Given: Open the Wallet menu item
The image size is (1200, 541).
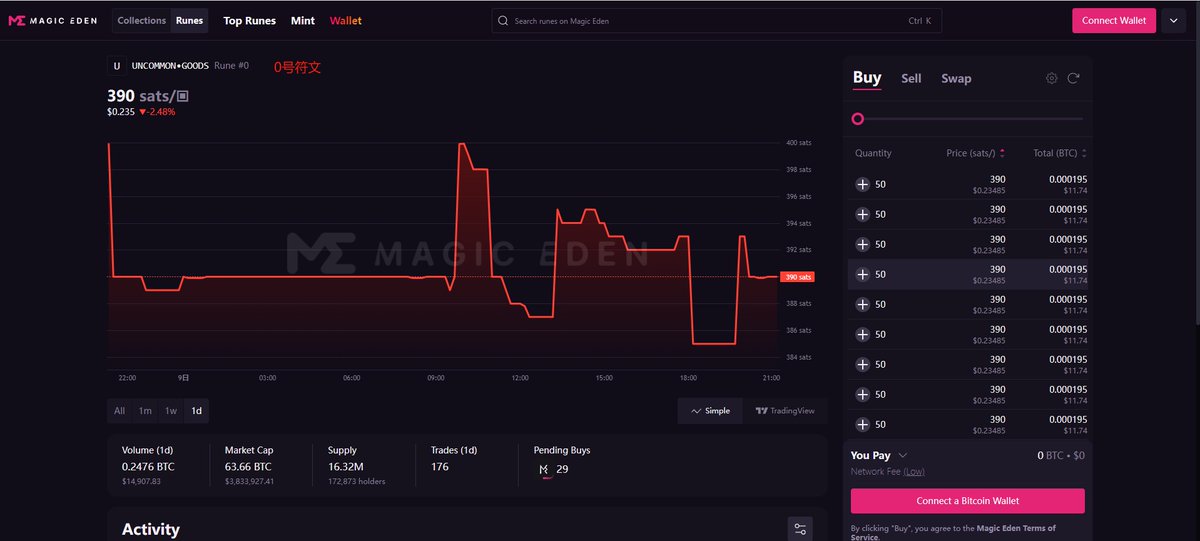Looking at the screenshot, I should tap(346, 21).
